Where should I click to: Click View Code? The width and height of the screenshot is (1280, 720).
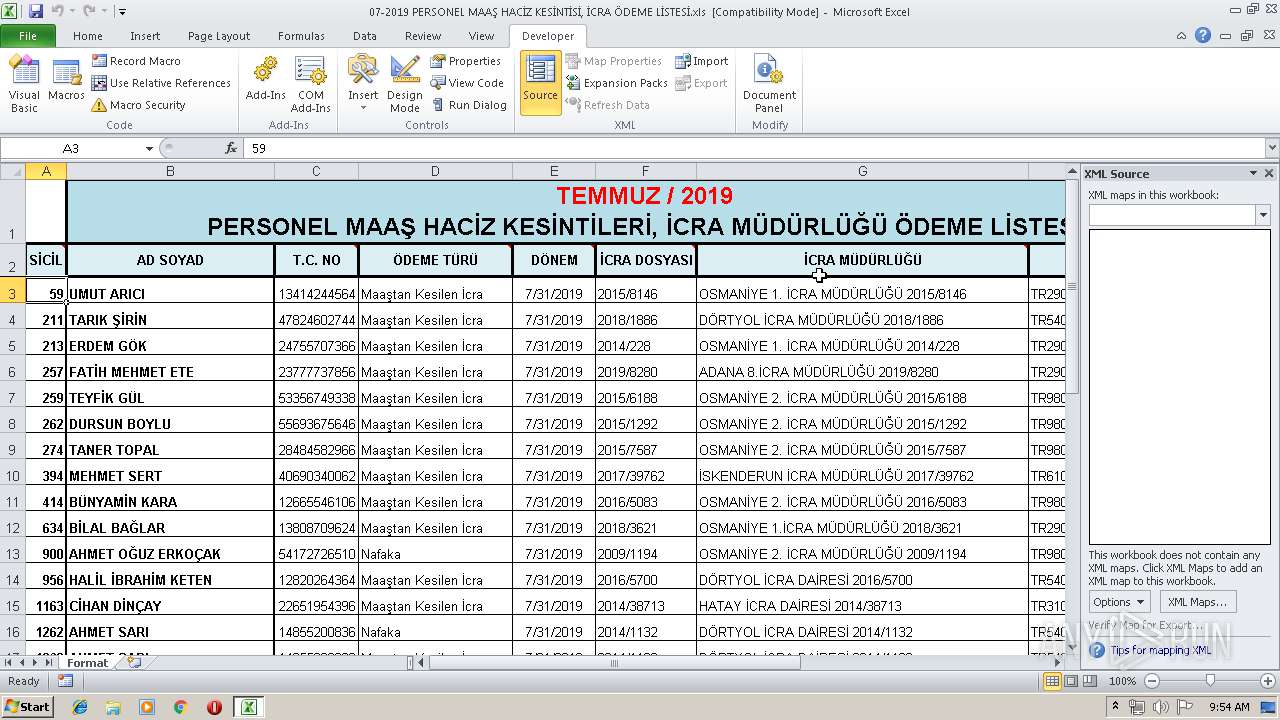point(467,83)
